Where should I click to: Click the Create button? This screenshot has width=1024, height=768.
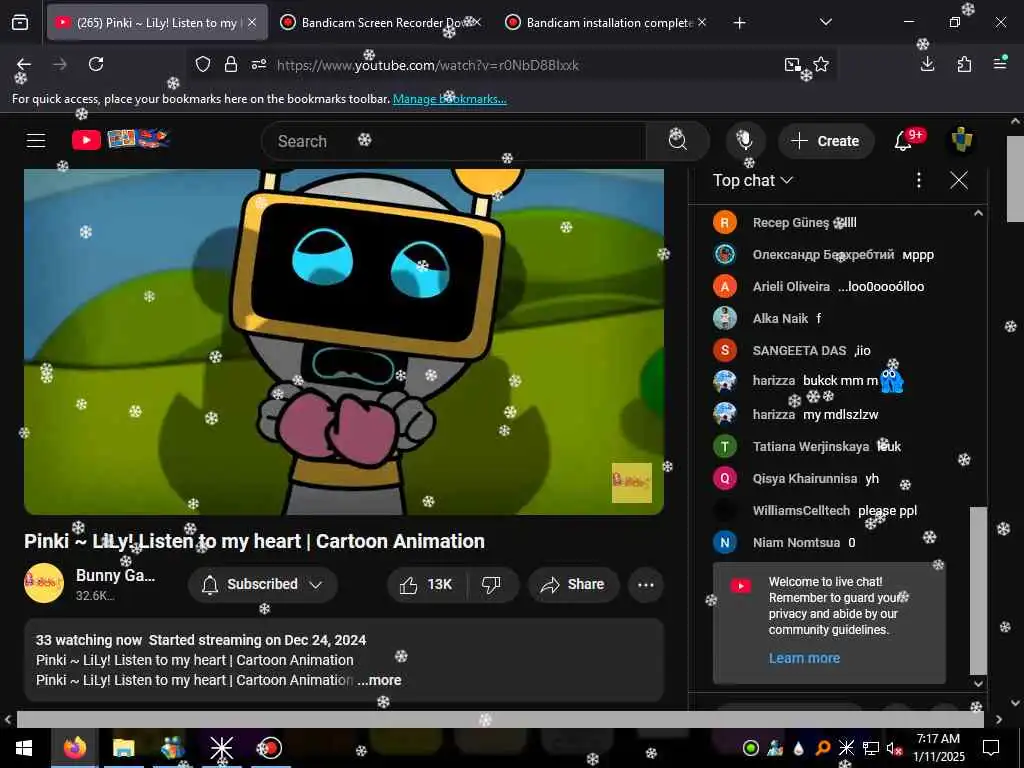825,141
